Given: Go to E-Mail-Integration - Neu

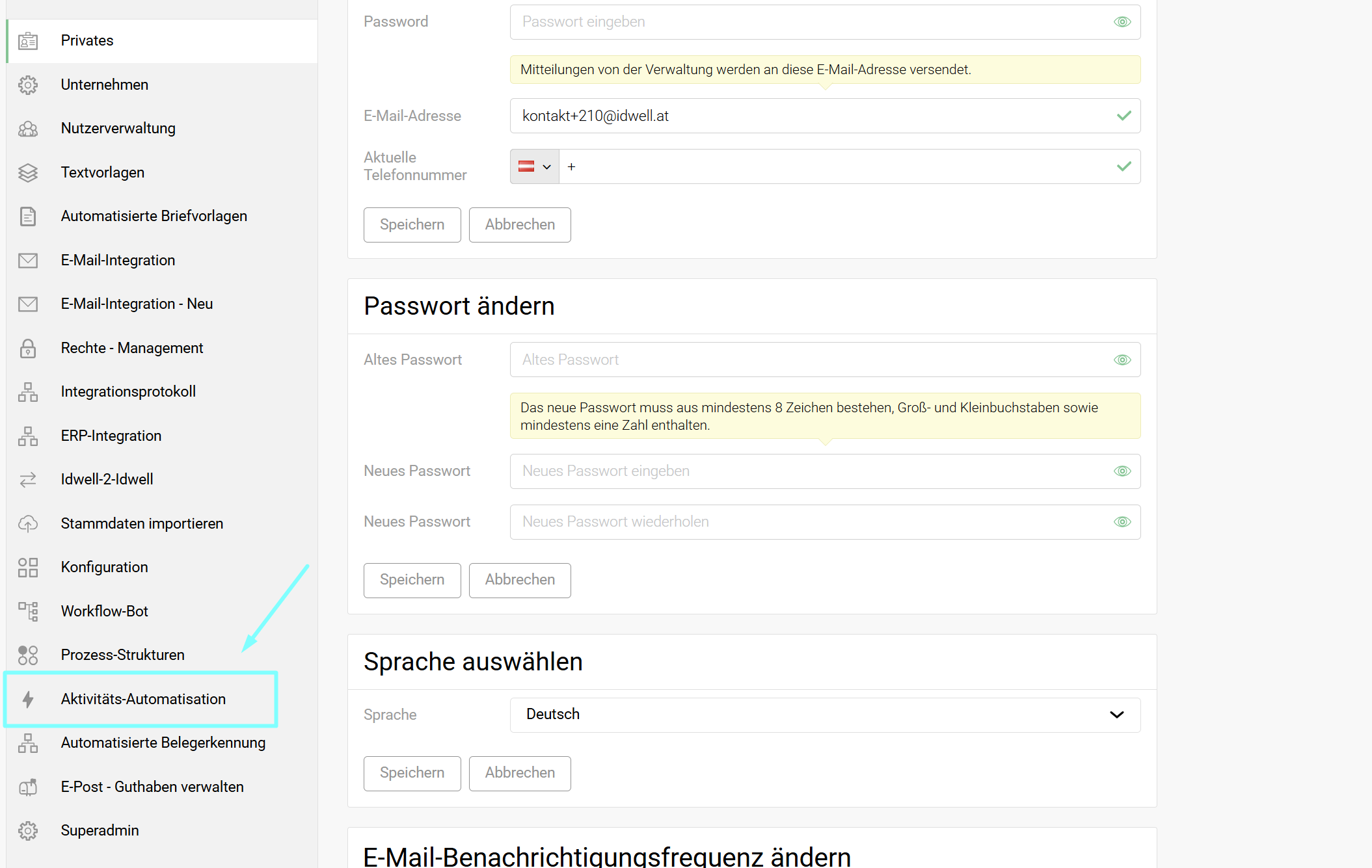Looking at the screenshot, I should click(x=137, y=304).
